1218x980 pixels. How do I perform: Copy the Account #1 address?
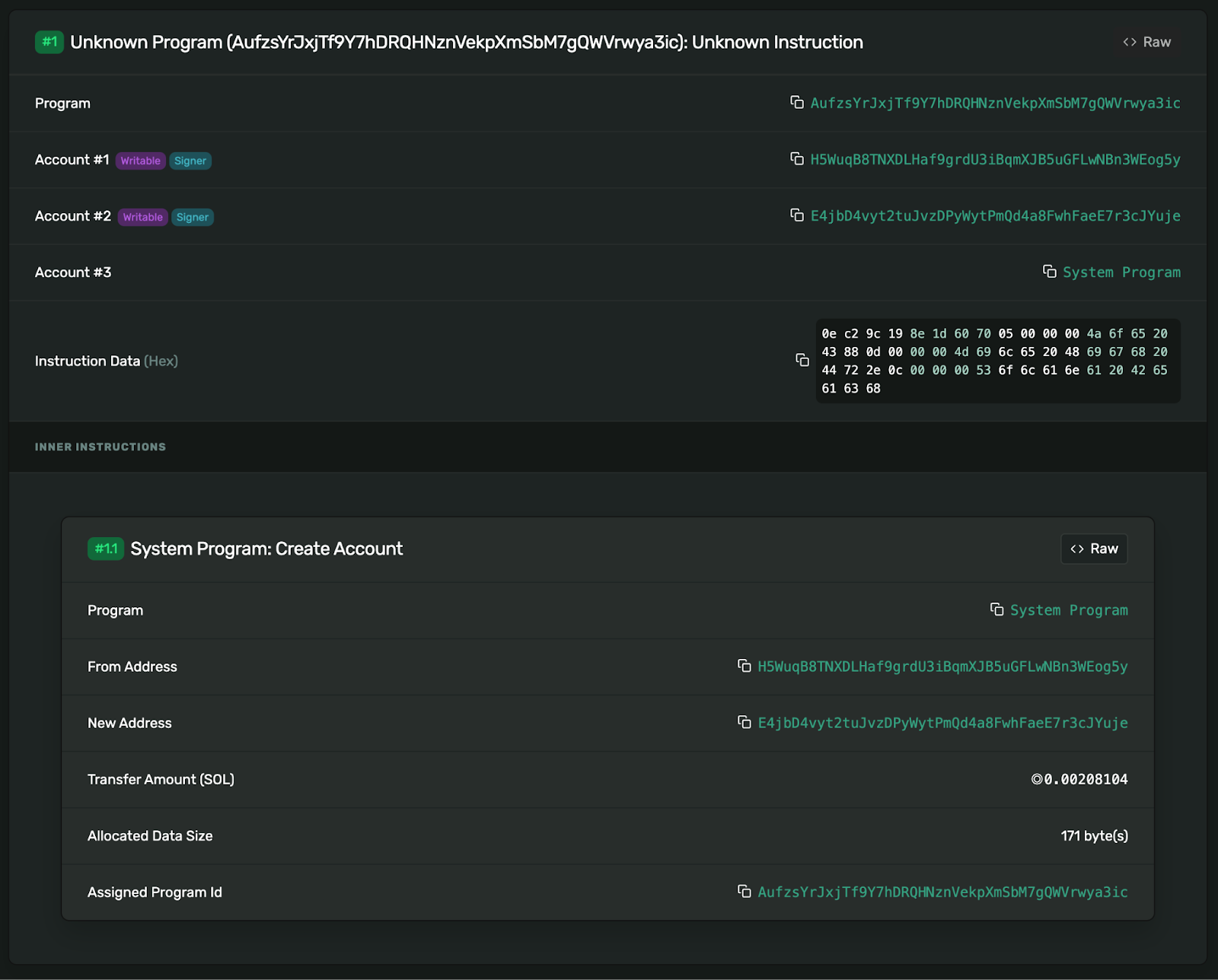pyautogui.click(x=797, y=159)
